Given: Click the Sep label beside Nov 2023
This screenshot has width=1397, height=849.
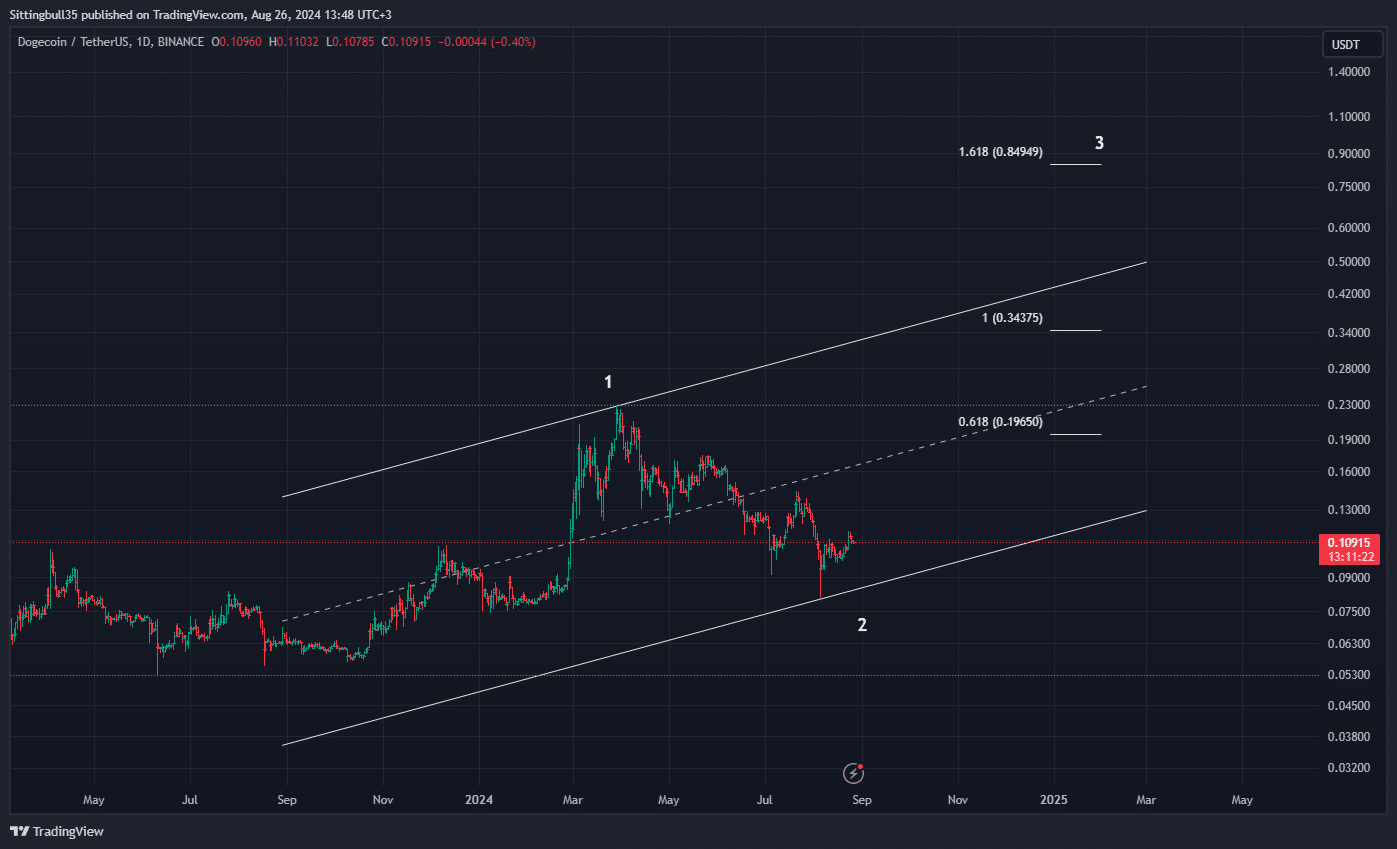Looking at the screenshot, I should click(x=286, y=800).
